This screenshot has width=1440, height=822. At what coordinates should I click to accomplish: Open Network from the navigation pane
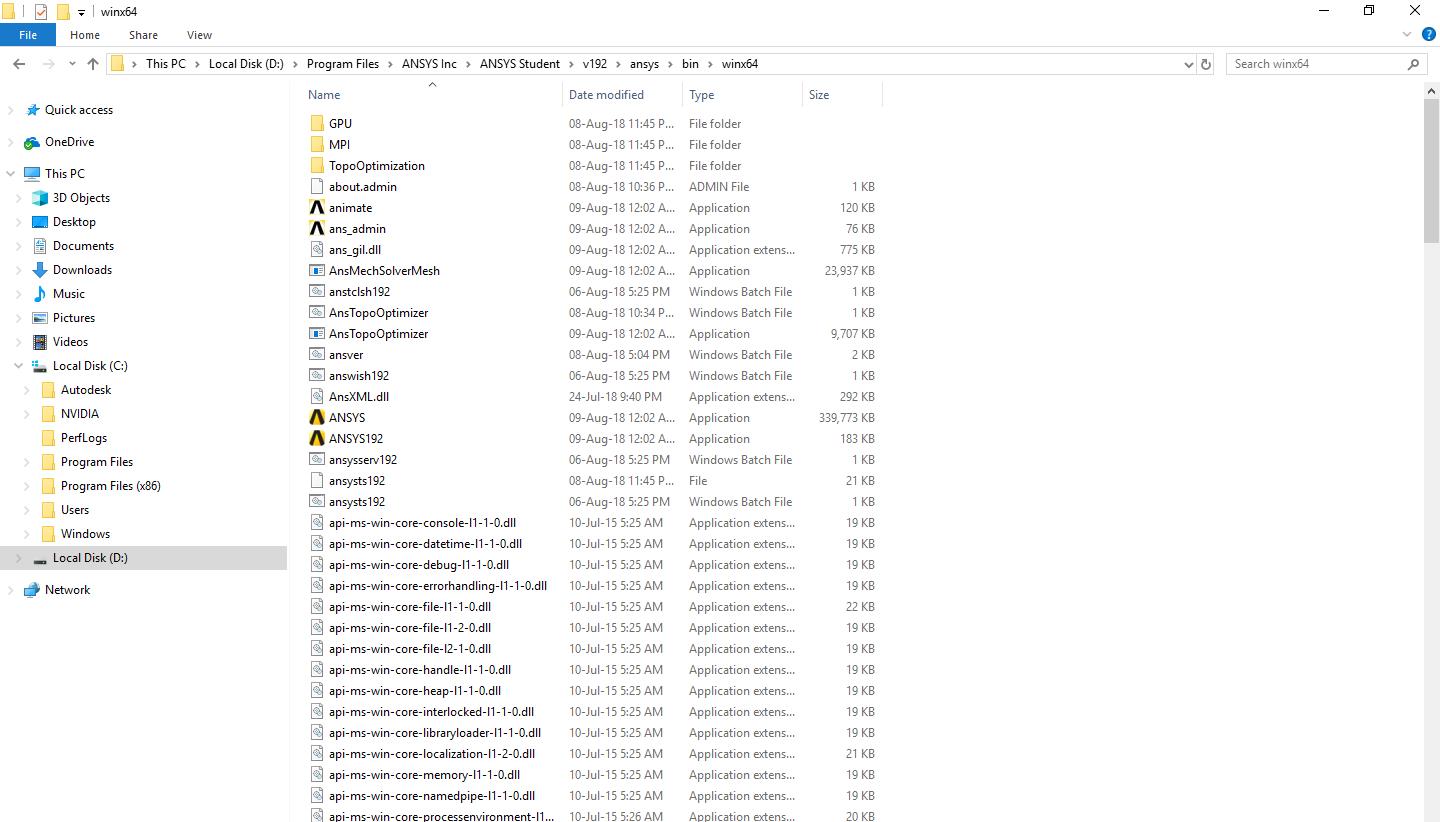(68, 589)
